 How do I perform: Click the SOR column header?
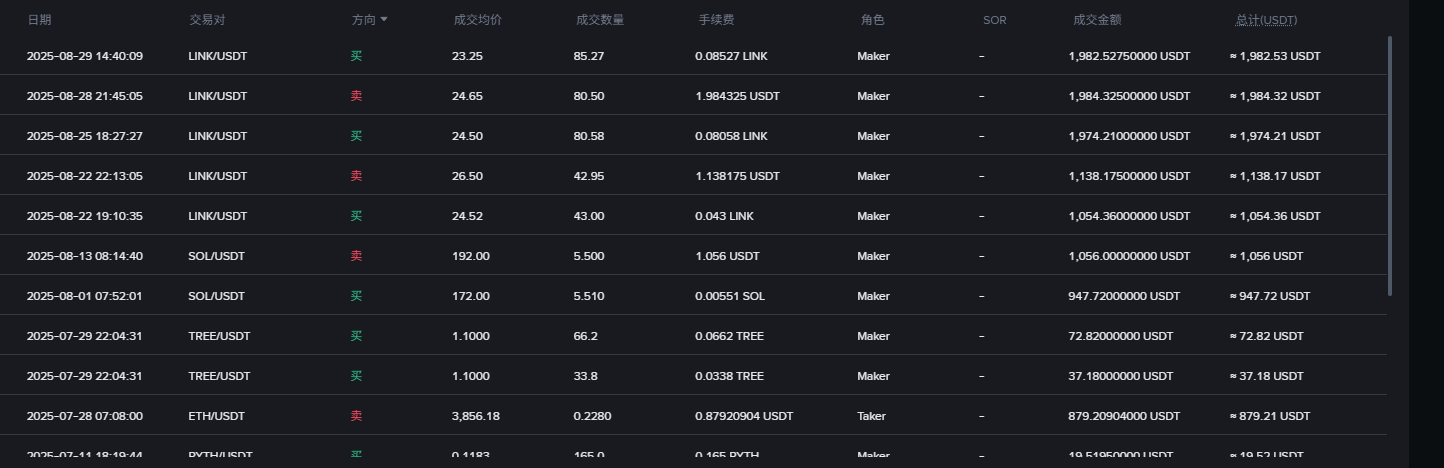994,20
